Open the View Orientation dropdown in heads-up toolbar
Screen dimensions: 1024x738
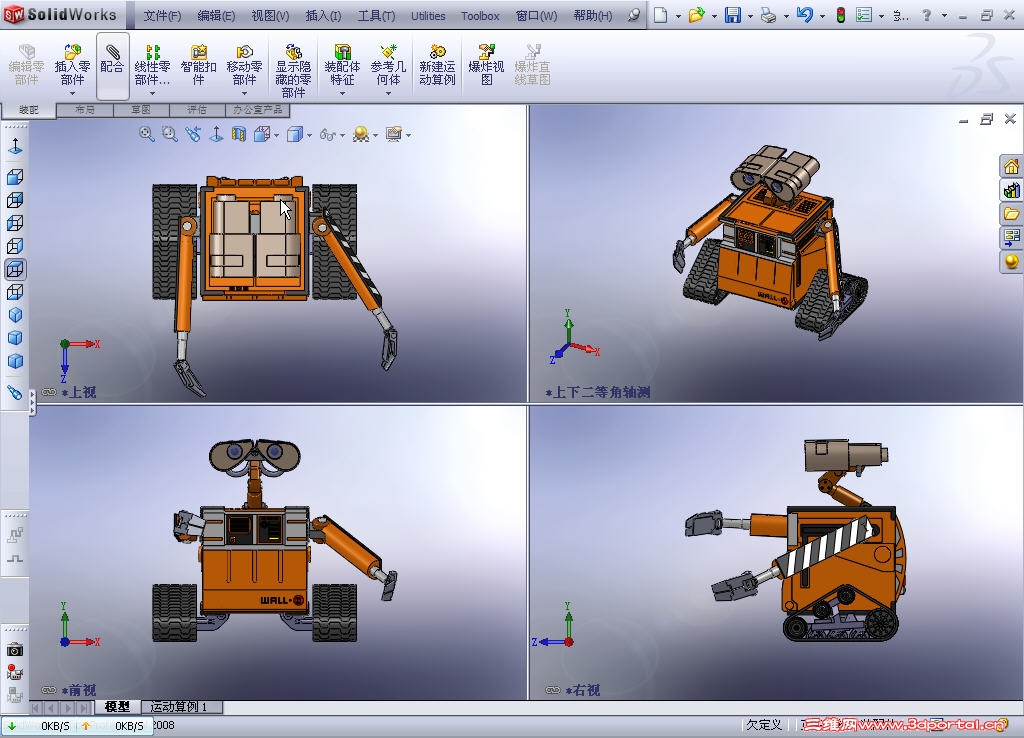click(277, 135)
